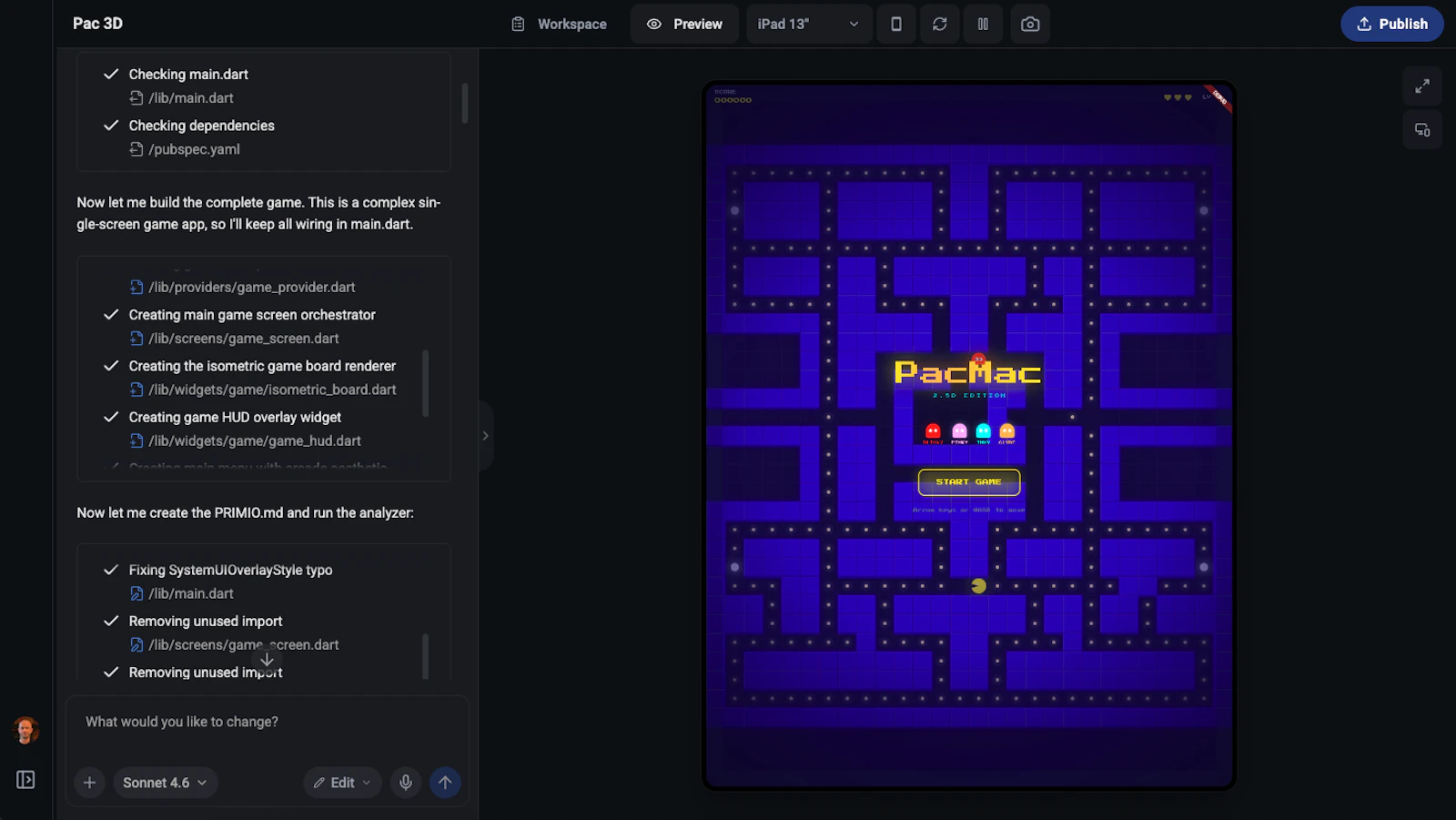Screen dimensions: 1456x820
Task: Click the score counter in preview
Action: (x=733, y=96)
